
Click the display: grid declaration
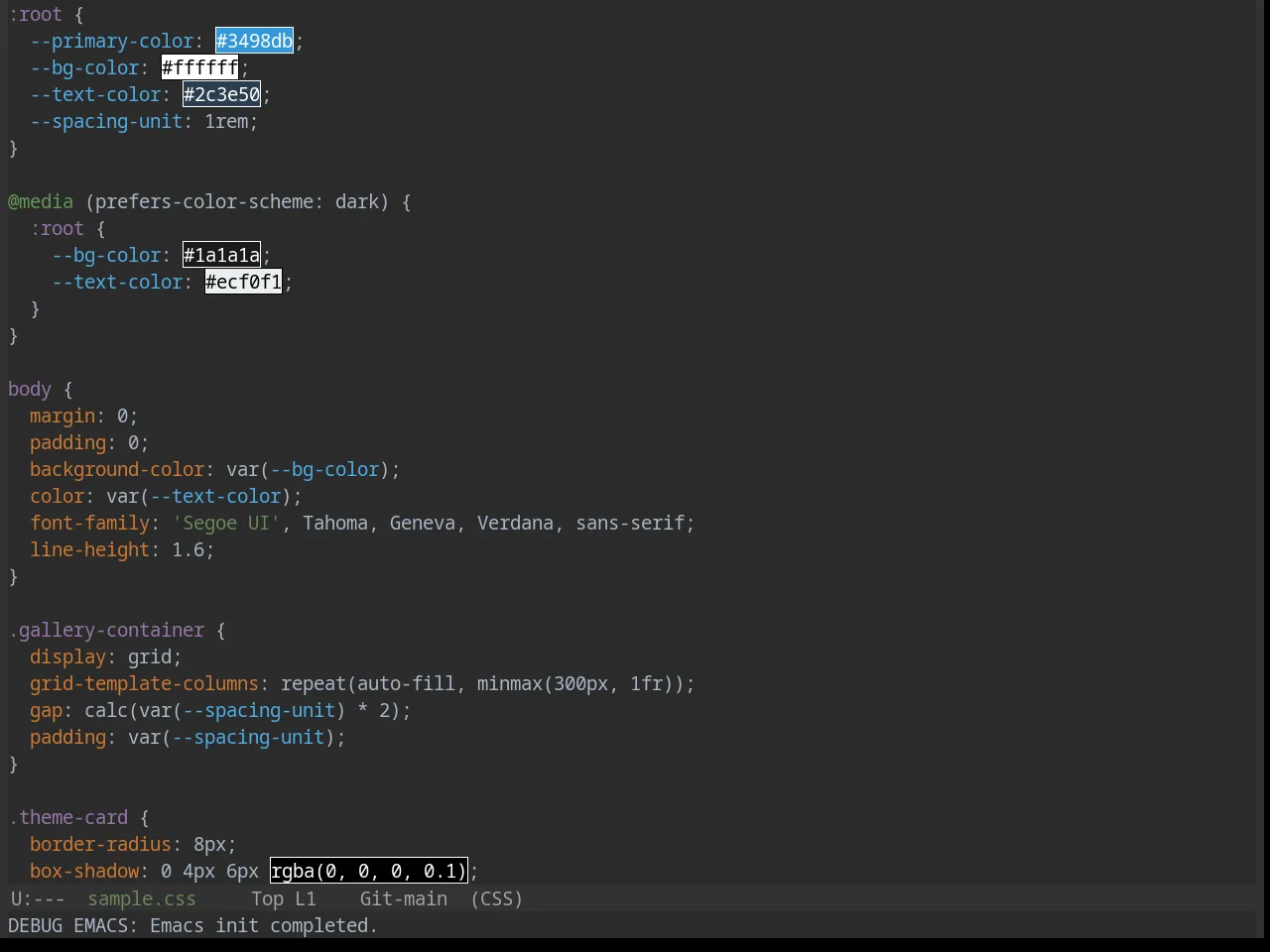[106, 656]
